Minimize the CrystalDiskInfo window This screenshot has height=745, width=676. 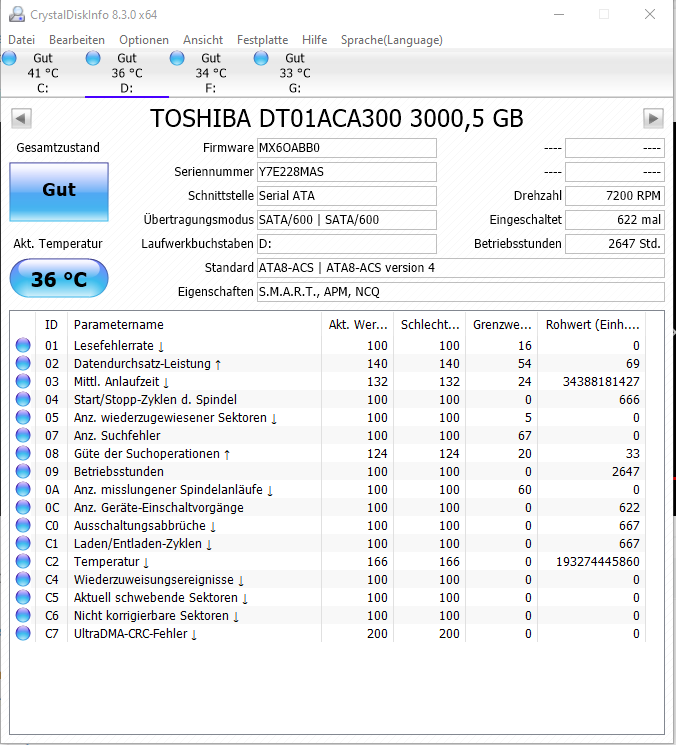559,14
